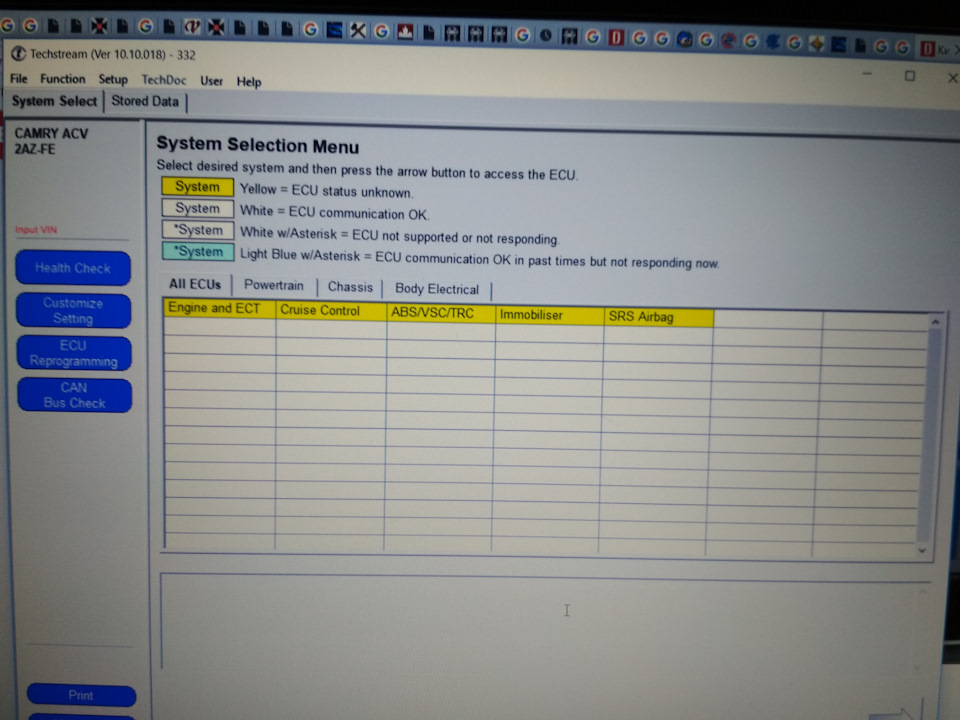Open the TechDoc menu

(163, 80)
